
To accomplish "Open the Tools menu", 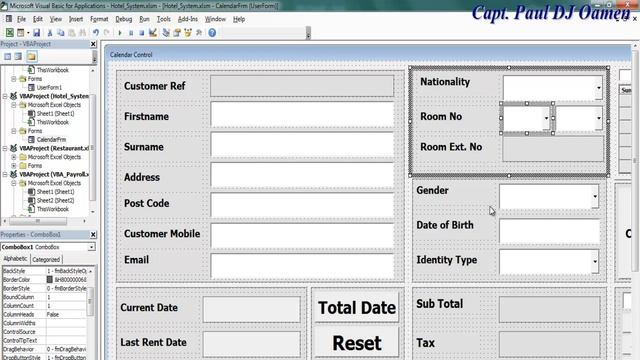I will (x=164, y=19).
